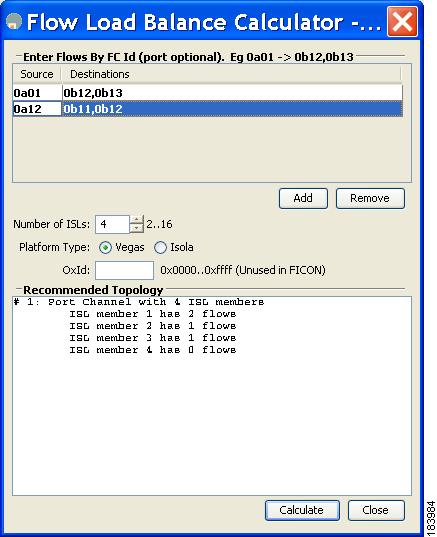
Task: Click the 'ISL member 3 has 1 flows' line
Action: coord(153,338)
